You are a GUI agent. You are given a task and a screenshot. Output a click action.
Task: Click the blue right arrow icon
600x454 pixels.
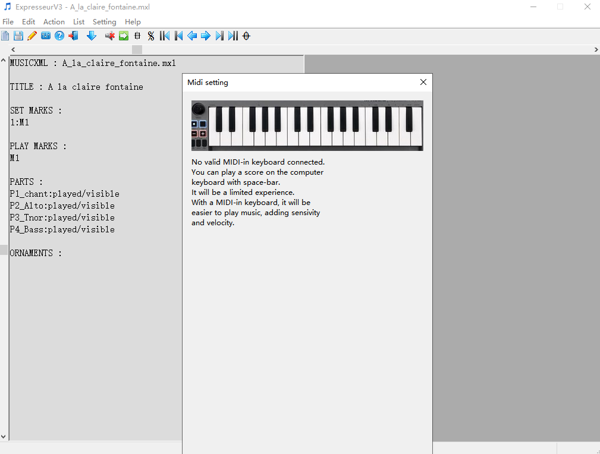click(205, 36)
